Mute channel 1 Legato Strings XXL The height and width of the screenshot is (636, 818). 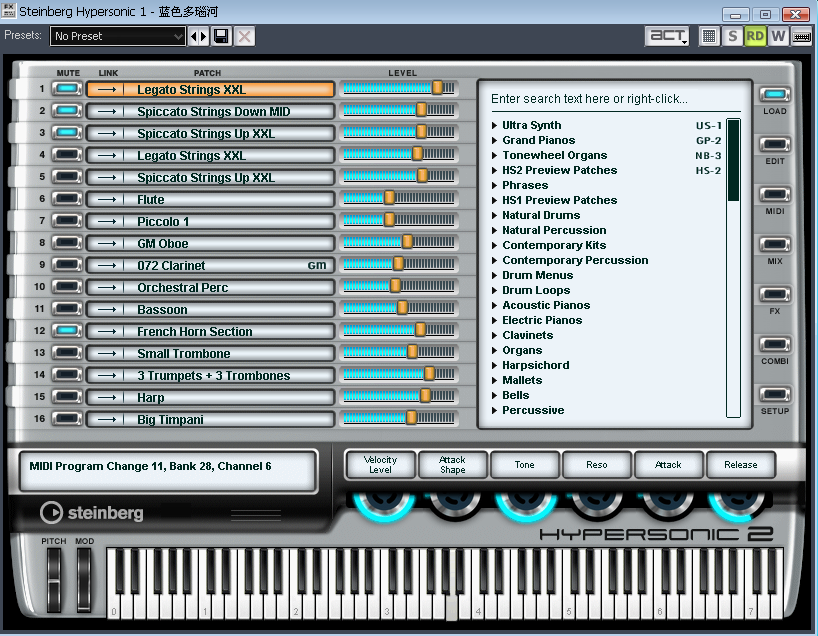point(67,89)
